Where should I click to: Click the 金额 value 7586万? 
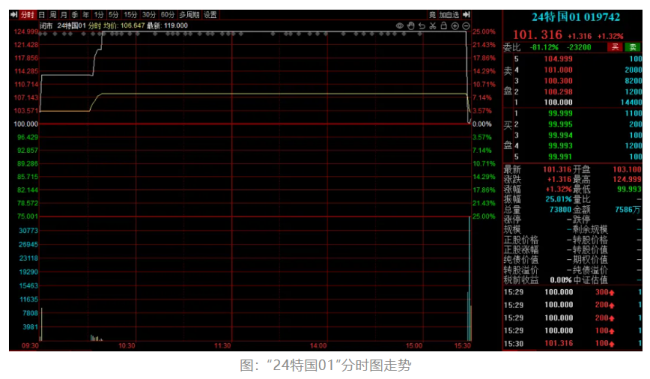628,210
